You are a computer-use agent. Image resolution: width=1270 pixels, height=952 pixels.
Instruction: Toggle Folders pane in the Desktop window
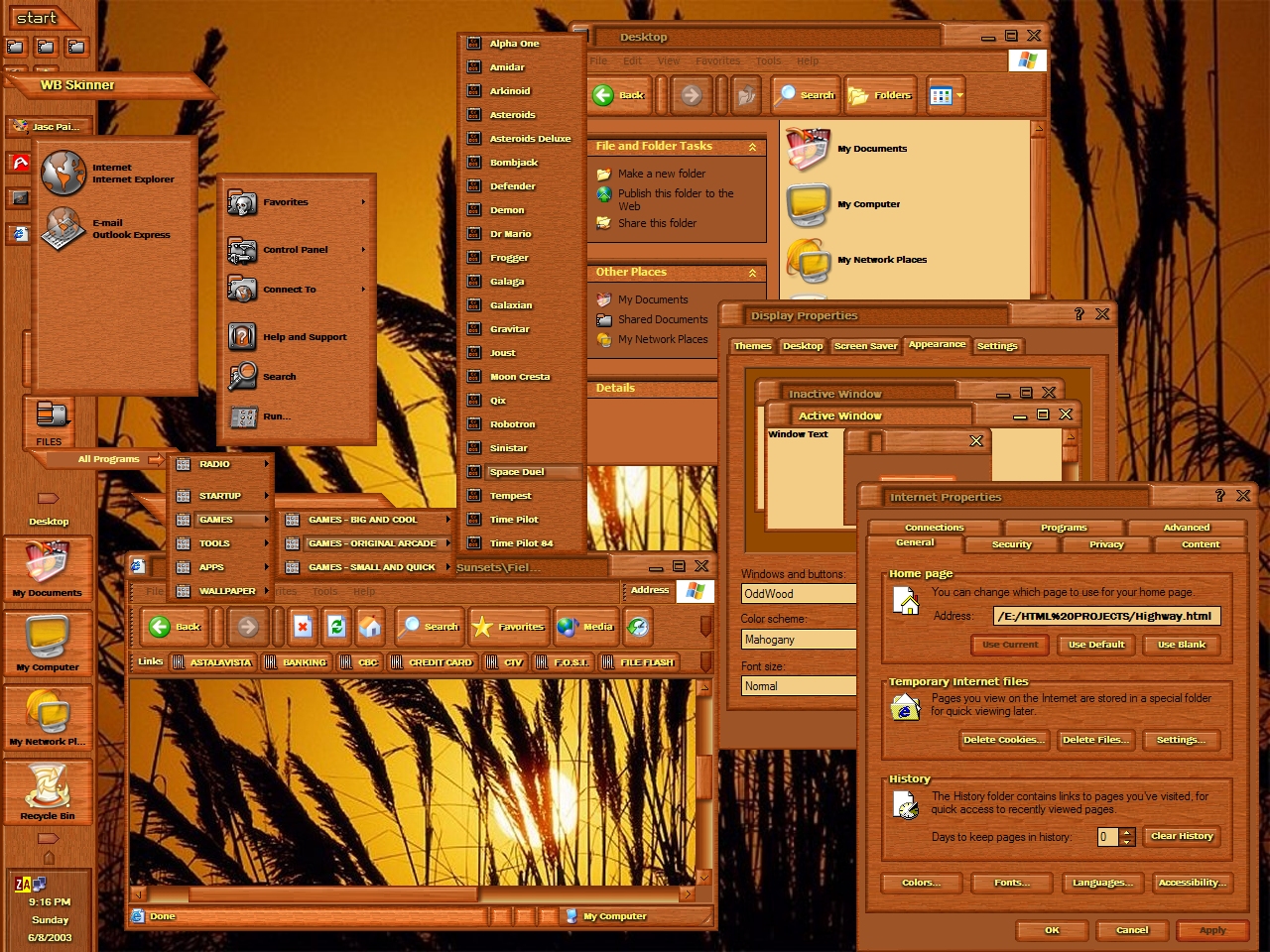[879, 95]
